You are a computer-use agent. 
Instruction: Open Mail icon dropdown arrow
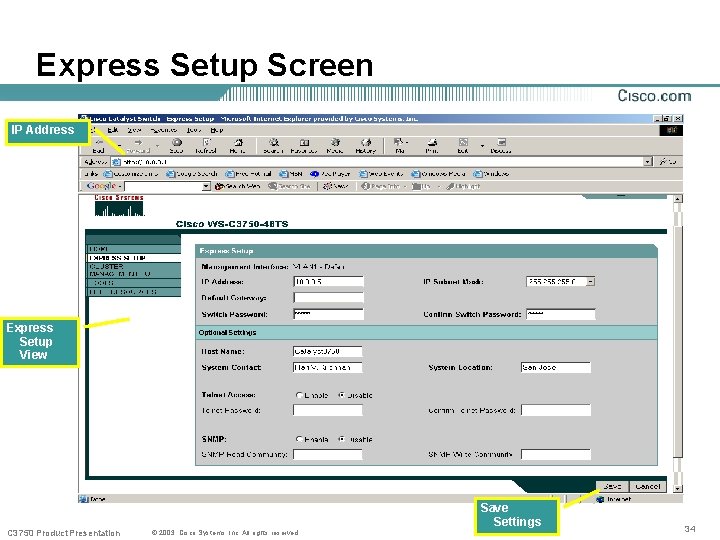tap(407, 142)
